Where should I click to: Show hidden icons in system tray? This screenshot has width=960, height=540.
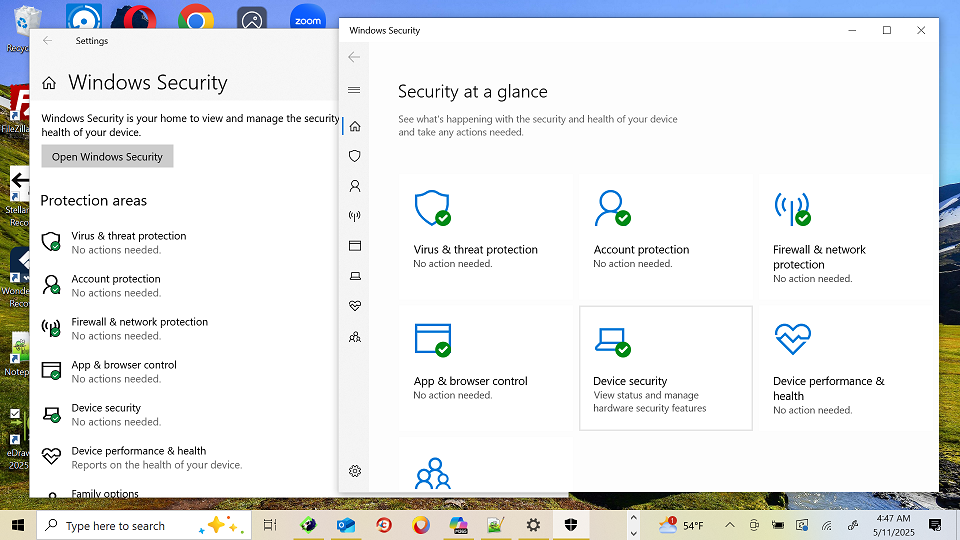[x=729, y=525]
